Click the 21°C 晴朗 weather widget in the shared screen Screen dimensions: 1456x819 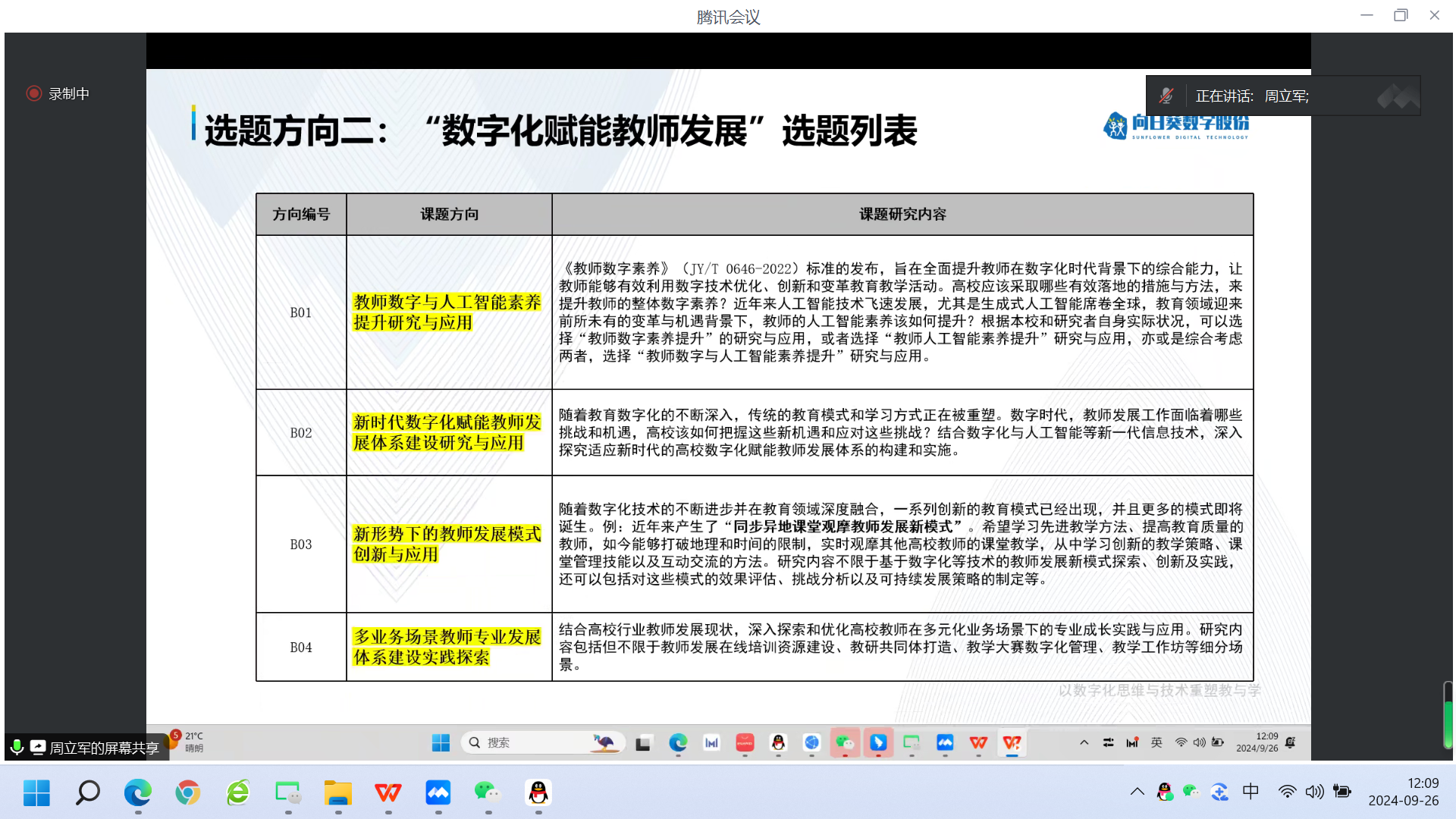point(184,742)
